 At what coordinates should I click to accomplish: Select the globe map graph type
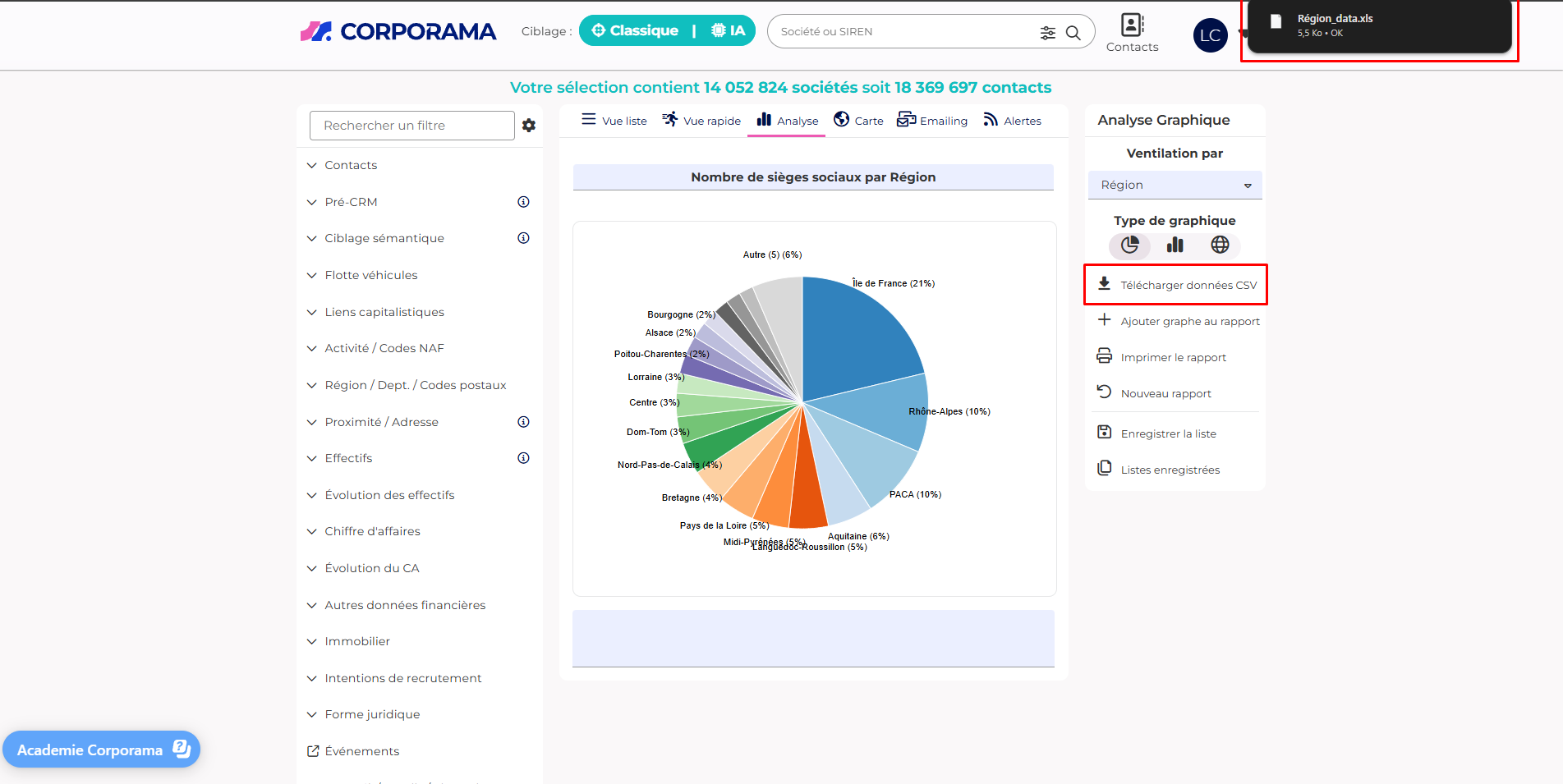coord(1220,245)
